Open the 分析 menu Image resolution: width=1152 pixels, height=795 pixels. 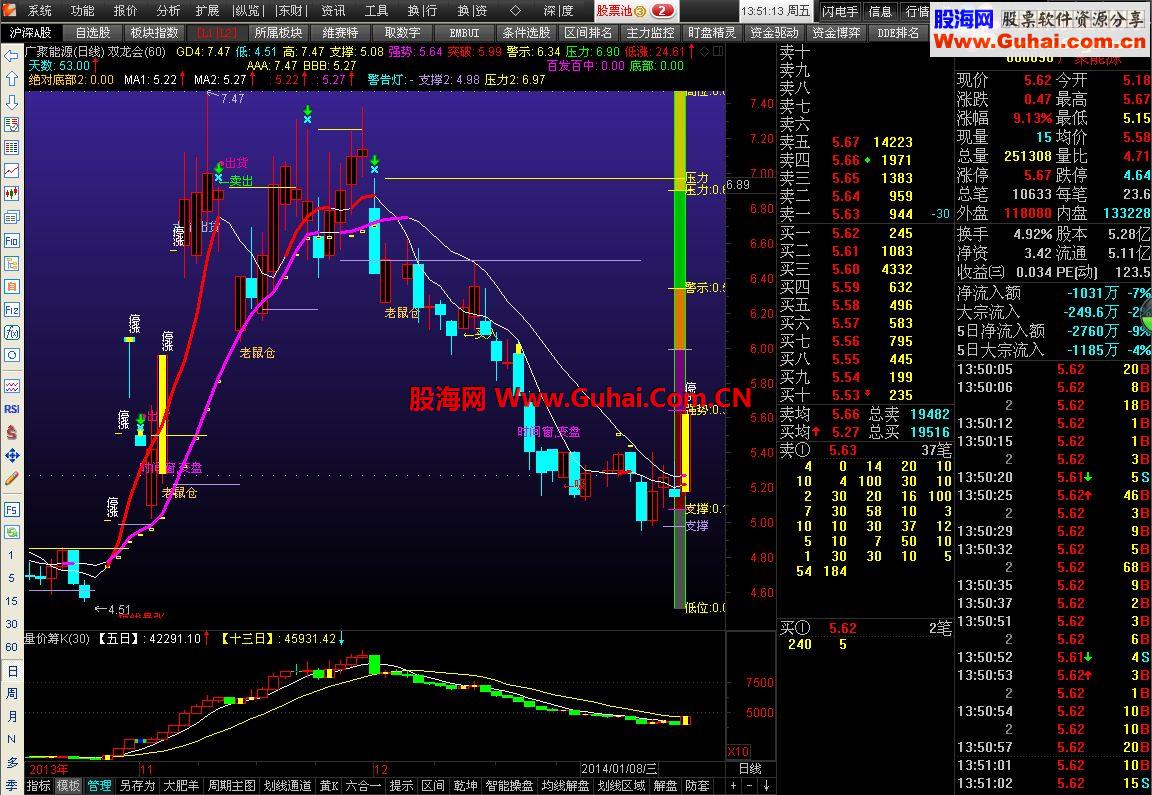(168, 10)
